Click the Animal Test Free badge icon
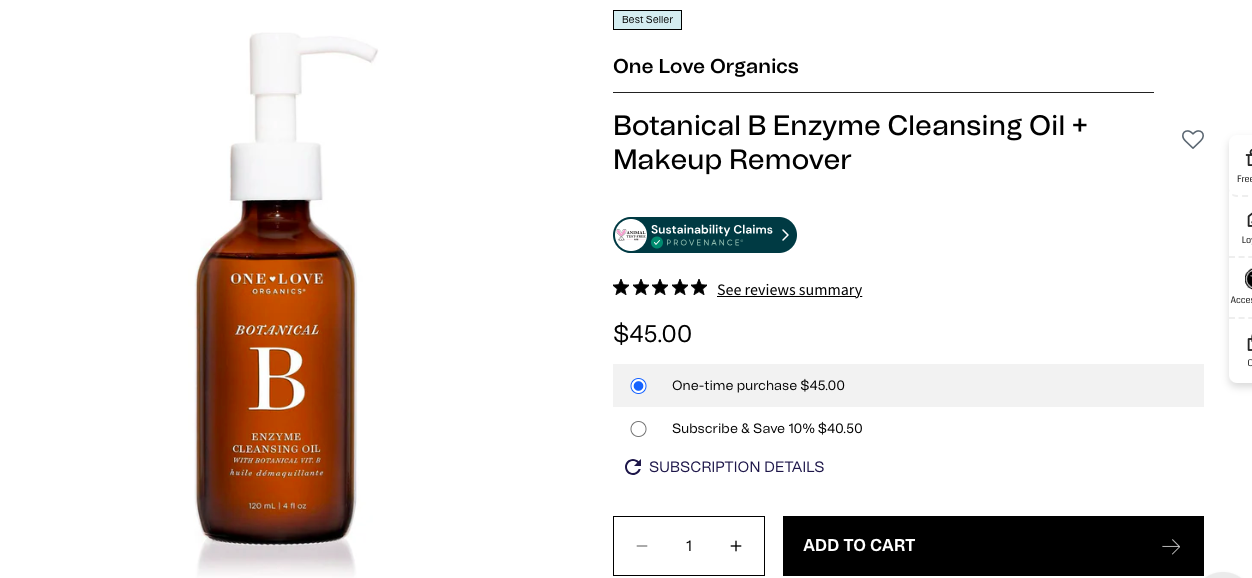Viewport: 1252px width, 578px height. (631, 235)
